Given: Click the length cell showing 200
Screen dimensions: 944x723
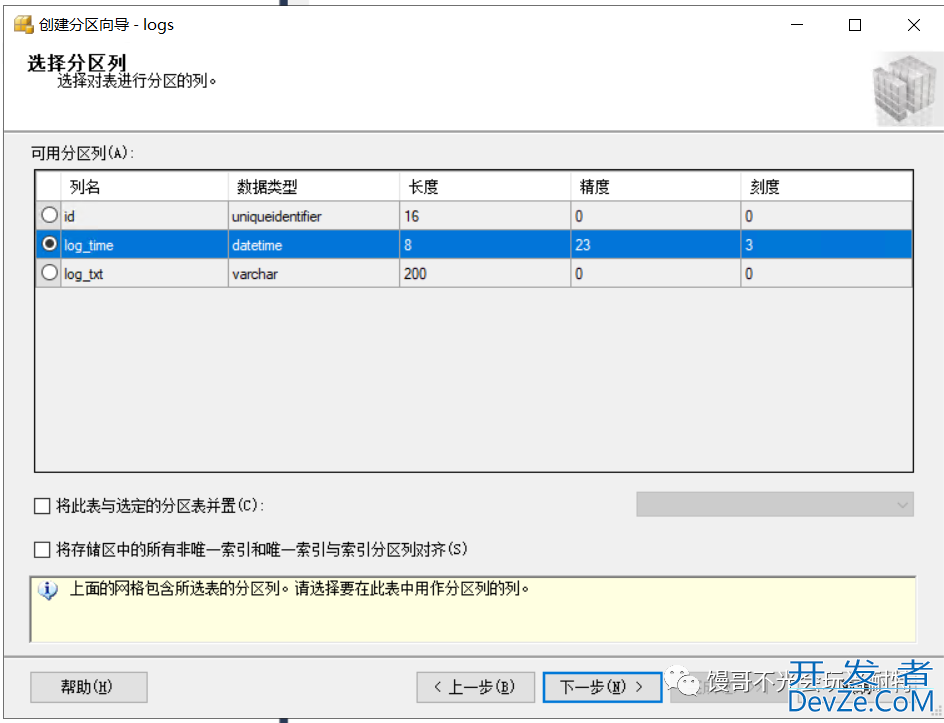Looking at the screenshot, I should tap(485, 274).
